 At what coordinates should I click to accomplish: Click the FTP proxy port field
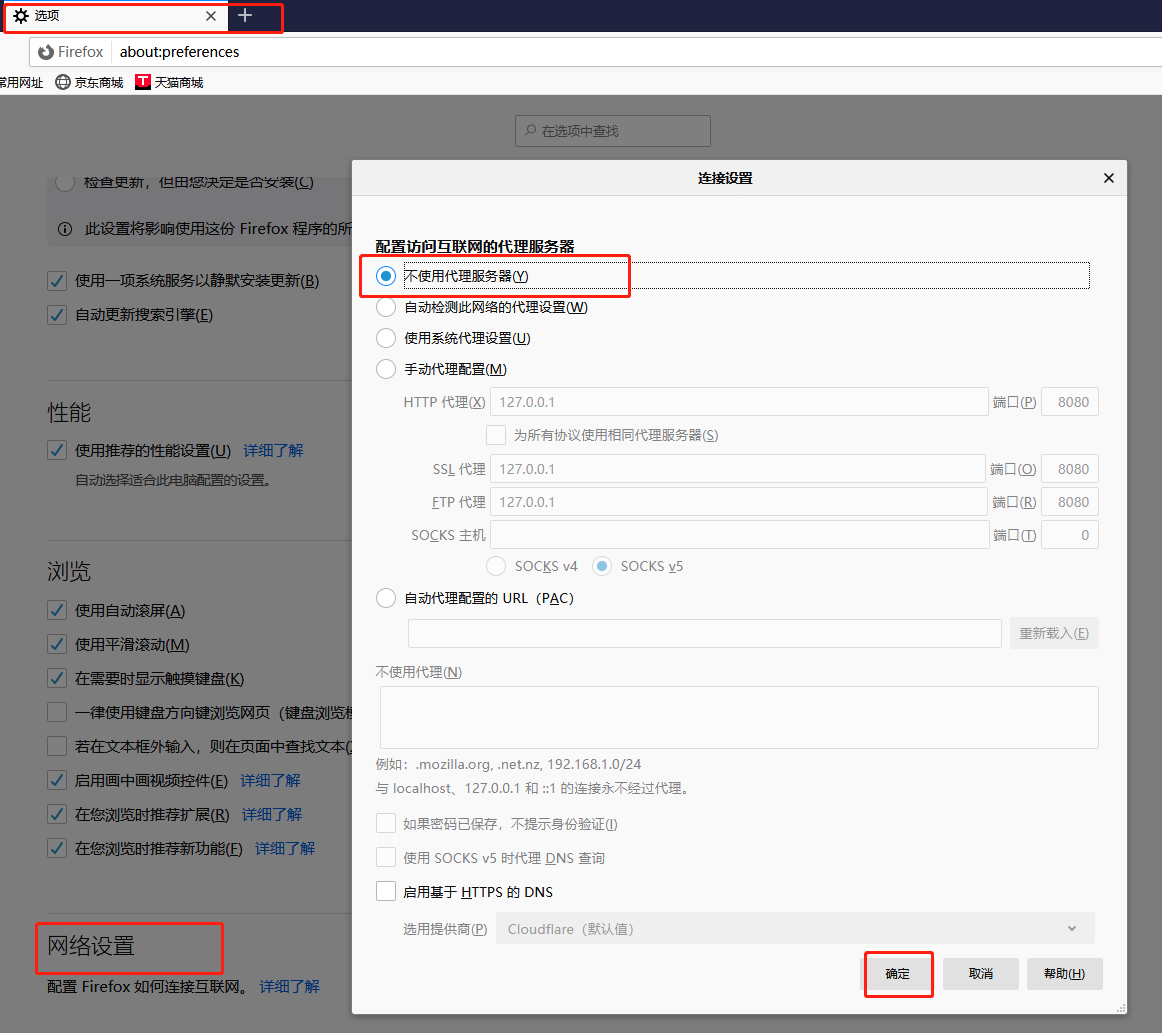pos(1069,502)
